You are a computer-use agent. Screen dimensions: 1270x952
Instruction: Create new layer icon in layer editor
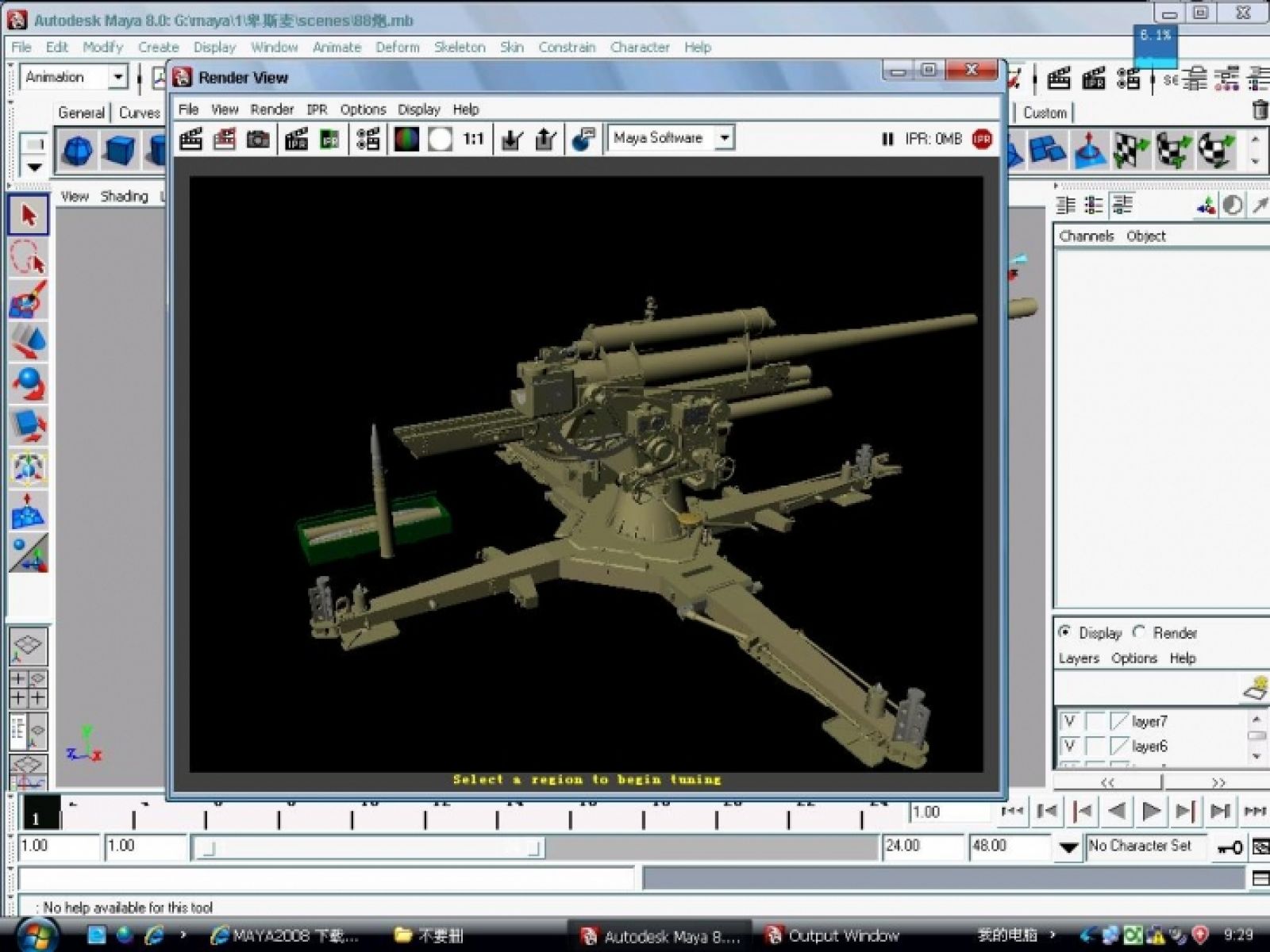click(1255, 689)
